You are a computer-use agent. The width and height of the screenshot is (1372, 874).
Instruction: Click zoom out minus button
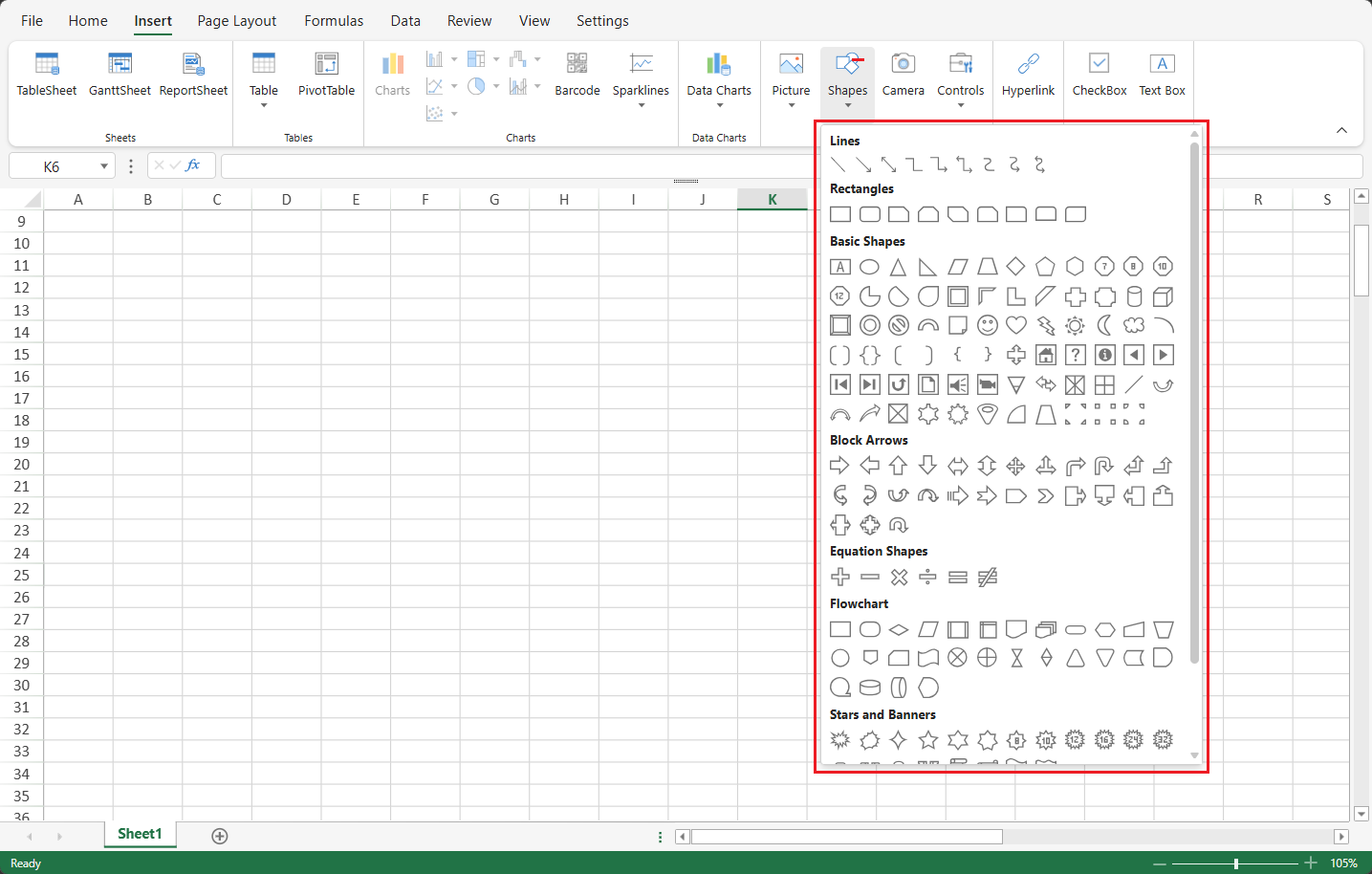[x=1160, y=863]
